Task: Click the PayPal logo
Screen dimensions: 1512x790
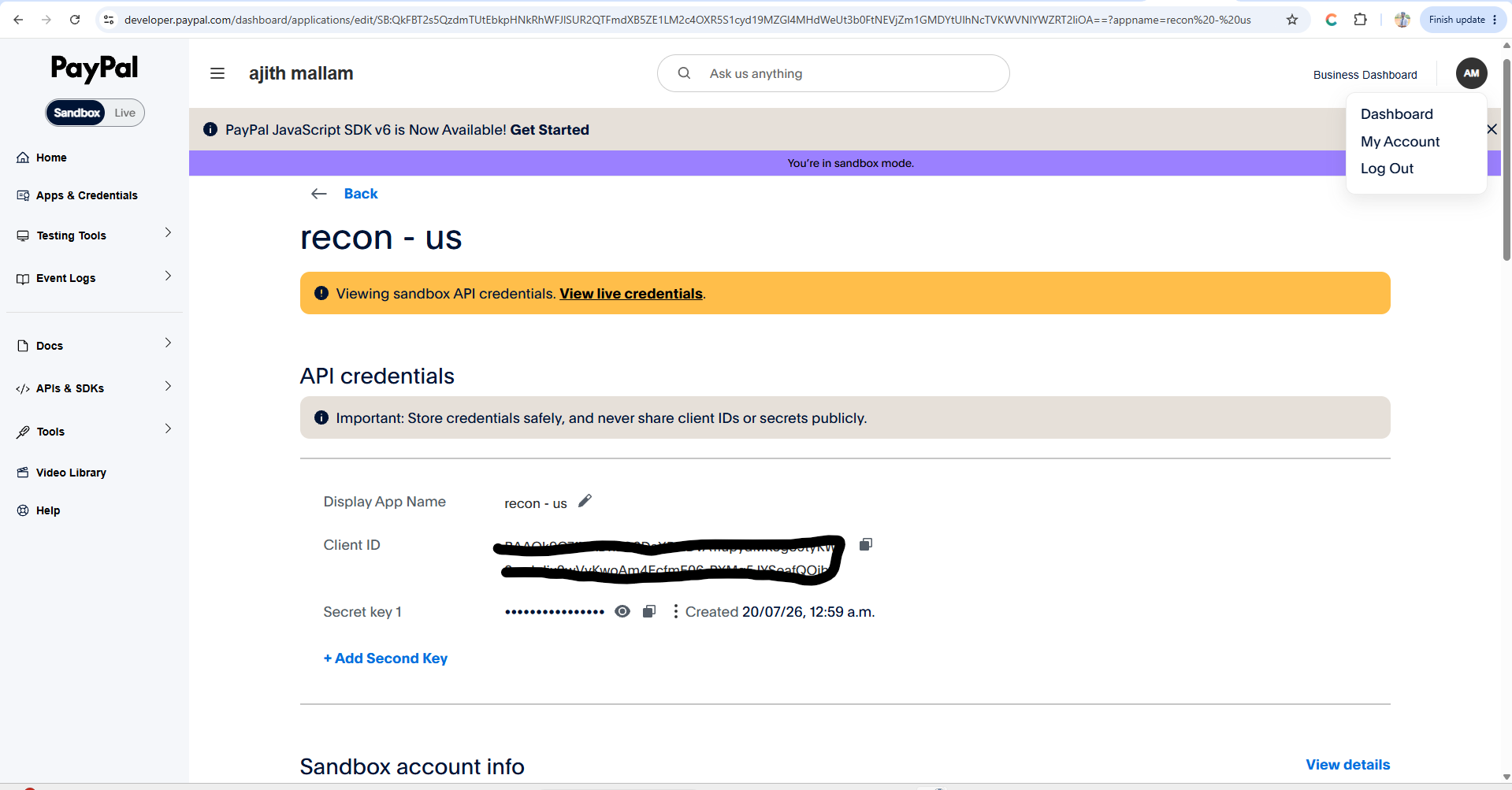Action: coord(95,69)
